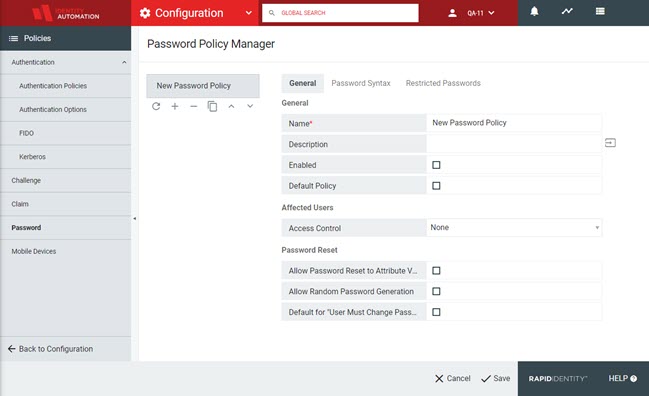Open the Configuration module dropdown chevron
The image size is (649, 396).
click(x=248, y=13)
